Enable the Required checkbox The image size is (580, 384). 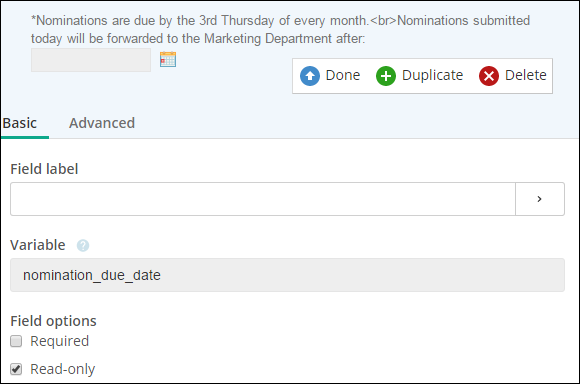coord(16,341)
